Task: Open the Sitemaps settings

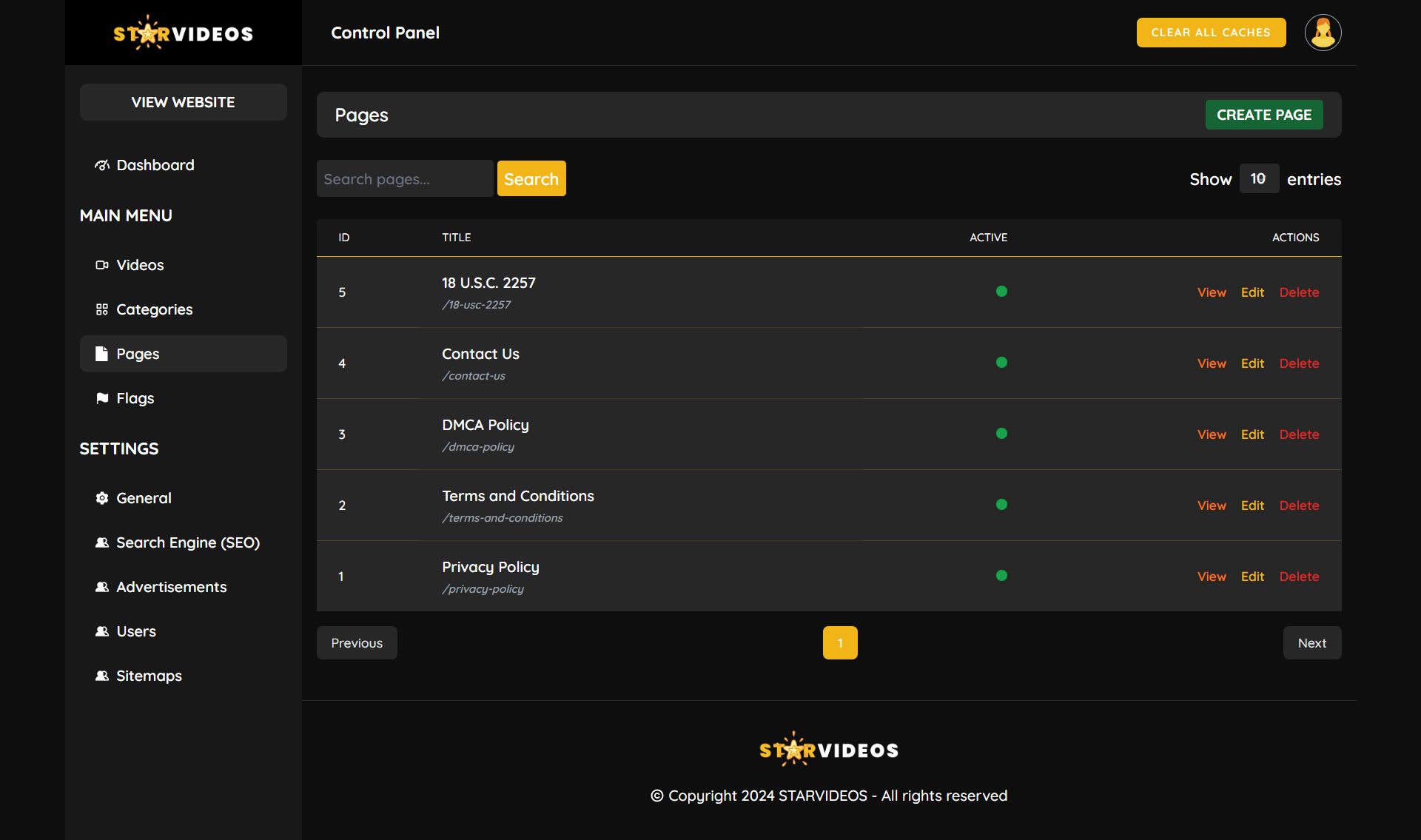Action: point(149,676)
